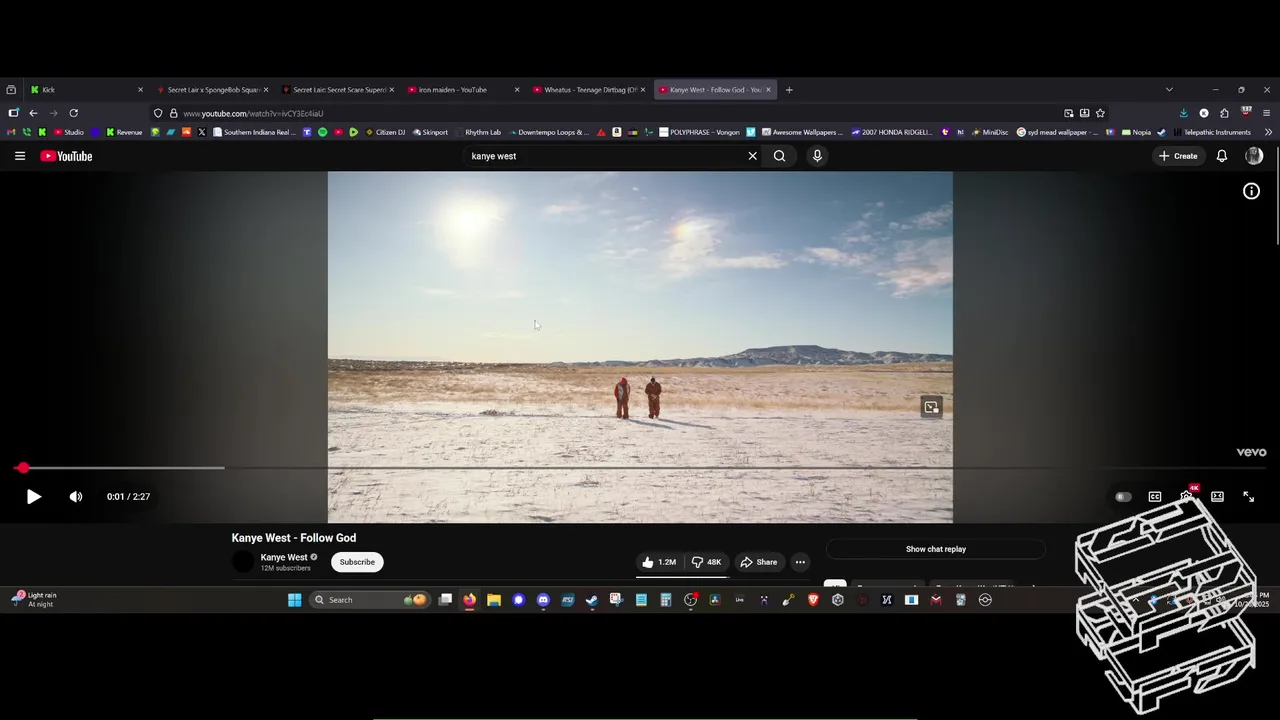Start voice search with the microphone
Image resolution: width=1280 pixels, height=720 pixels.
(x=817, y=156)
